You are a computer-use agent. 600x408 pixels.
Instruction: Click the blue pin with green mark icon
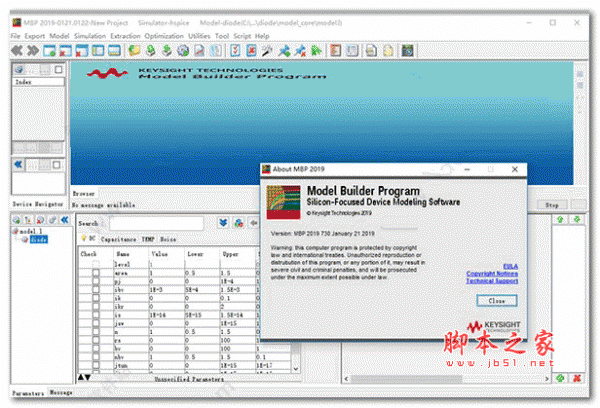[284, 51]
